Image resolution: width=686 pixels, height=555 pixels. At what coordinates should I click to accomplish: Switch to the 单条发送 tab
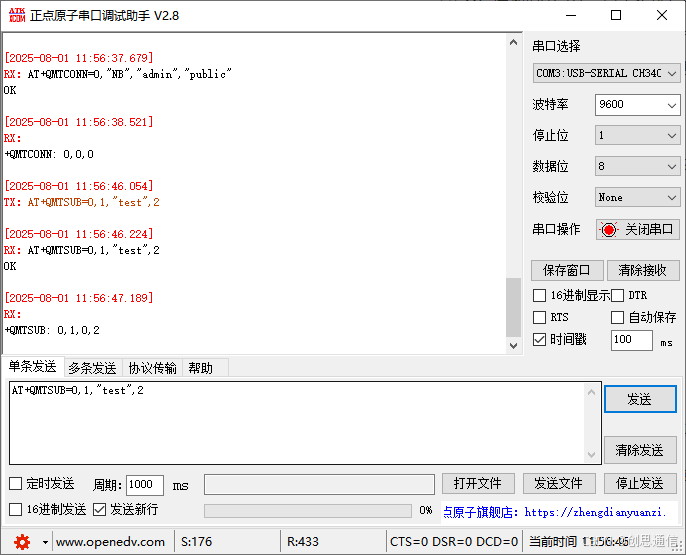(x=33, y=367)
